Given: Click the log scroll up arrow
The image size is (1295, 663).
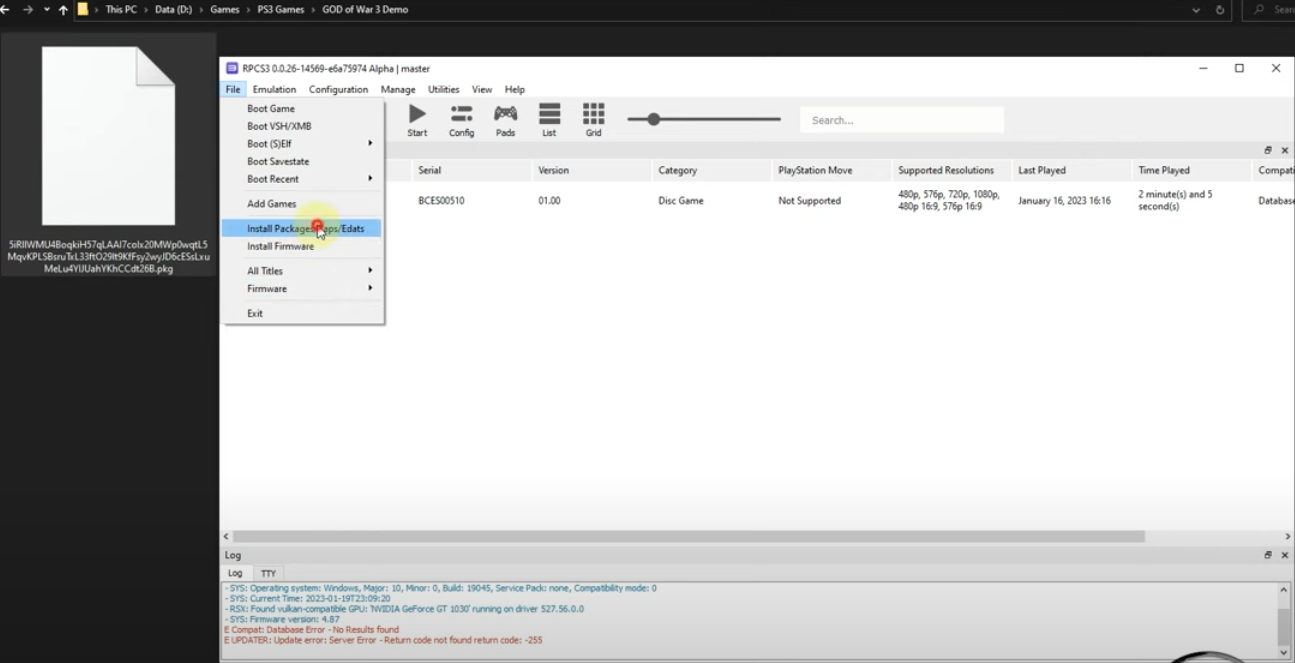Looking at the screenshot, I should 1284,590.
